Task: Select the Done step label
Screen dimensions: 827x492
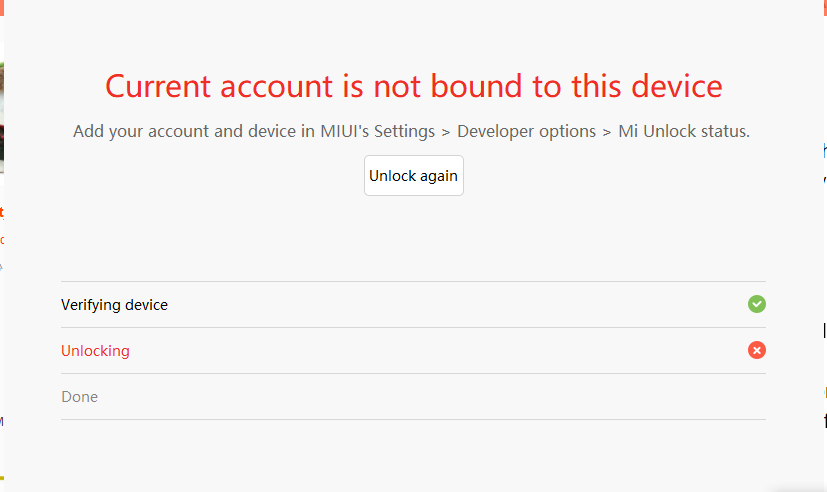Action: (79, 397)
